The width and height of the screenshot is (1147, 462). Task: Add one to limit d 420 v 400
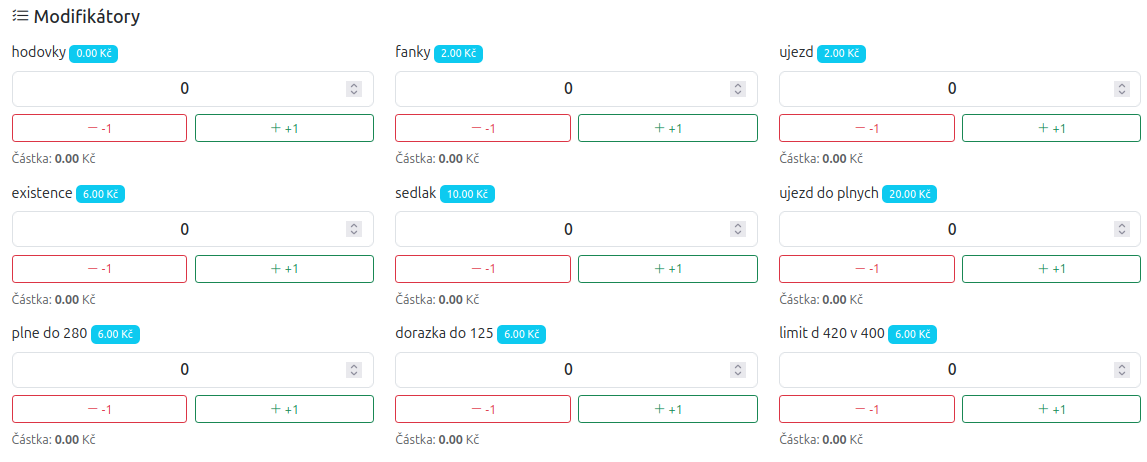tap(1051, 409)
